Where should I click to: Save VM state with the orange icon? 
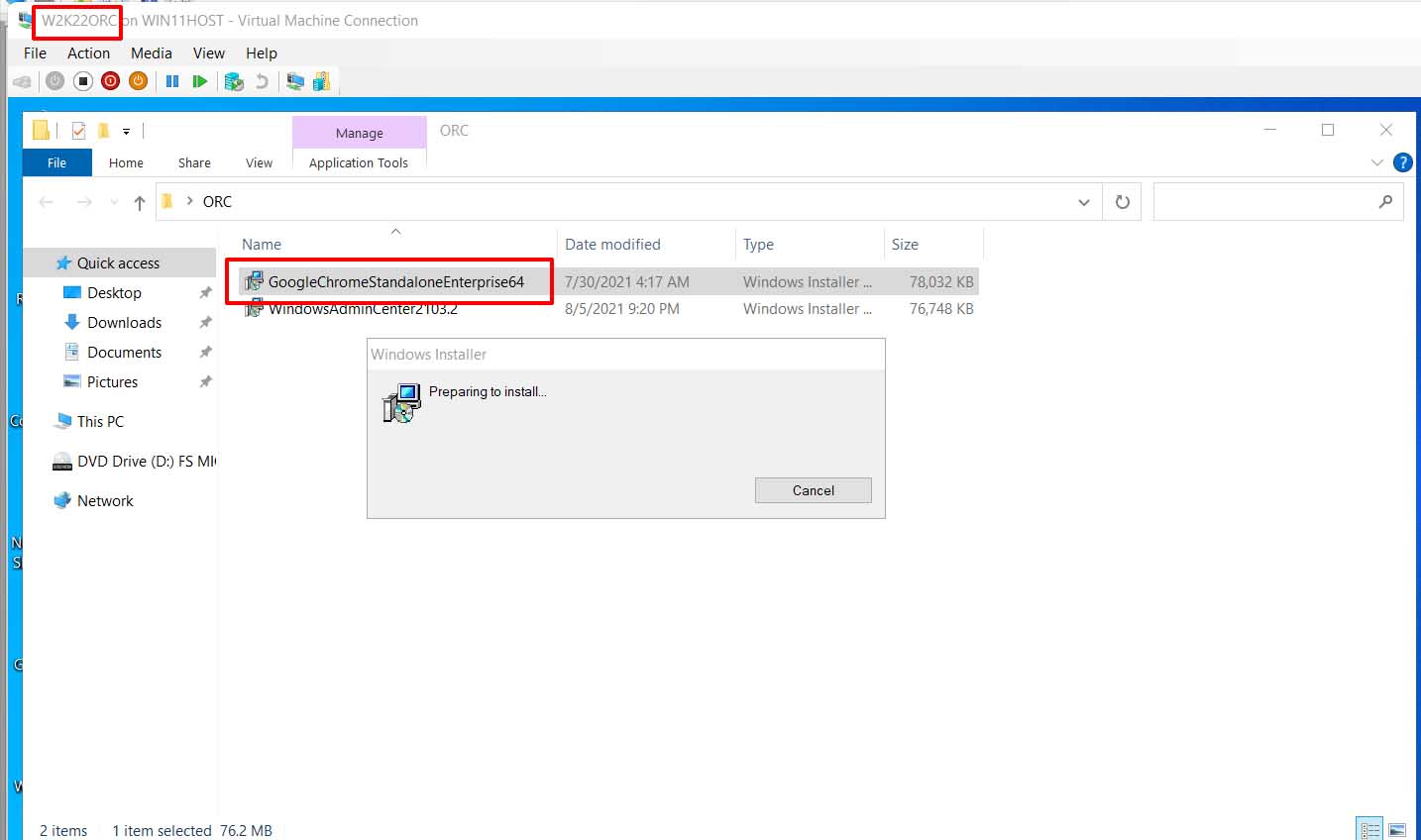(x=139, y=81)
